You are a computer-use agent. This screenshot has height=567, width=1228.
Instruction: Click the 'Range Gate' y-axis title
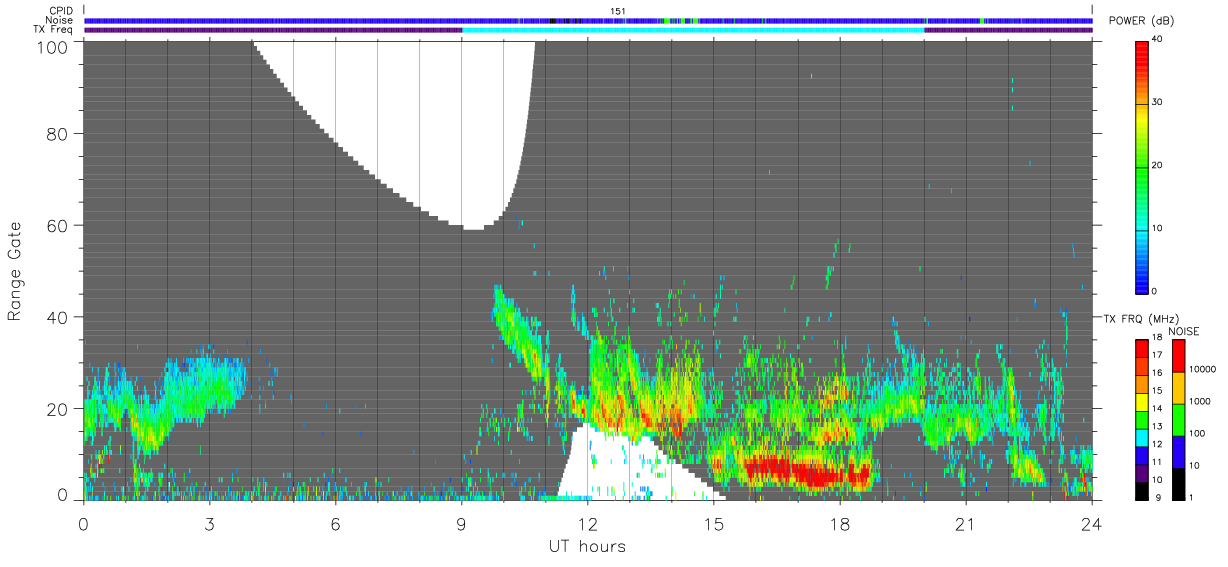point(15,272)
